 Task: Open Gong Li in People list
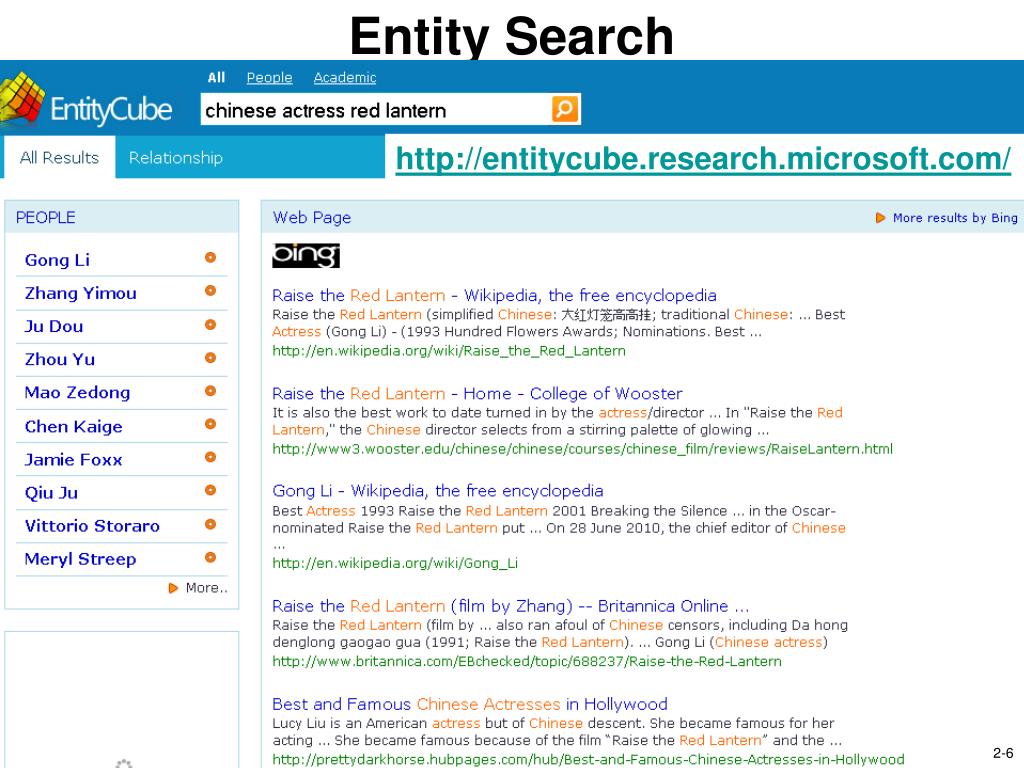pyautogui.click(x=57, y=260)
